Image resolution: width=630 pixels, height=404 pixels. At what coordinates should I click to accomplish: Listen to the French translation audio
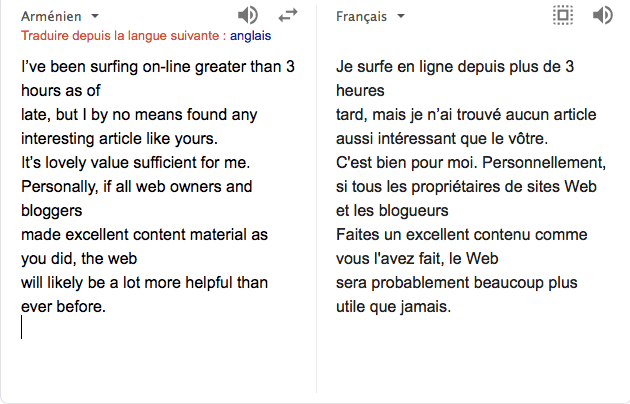[x=602, y=15]
